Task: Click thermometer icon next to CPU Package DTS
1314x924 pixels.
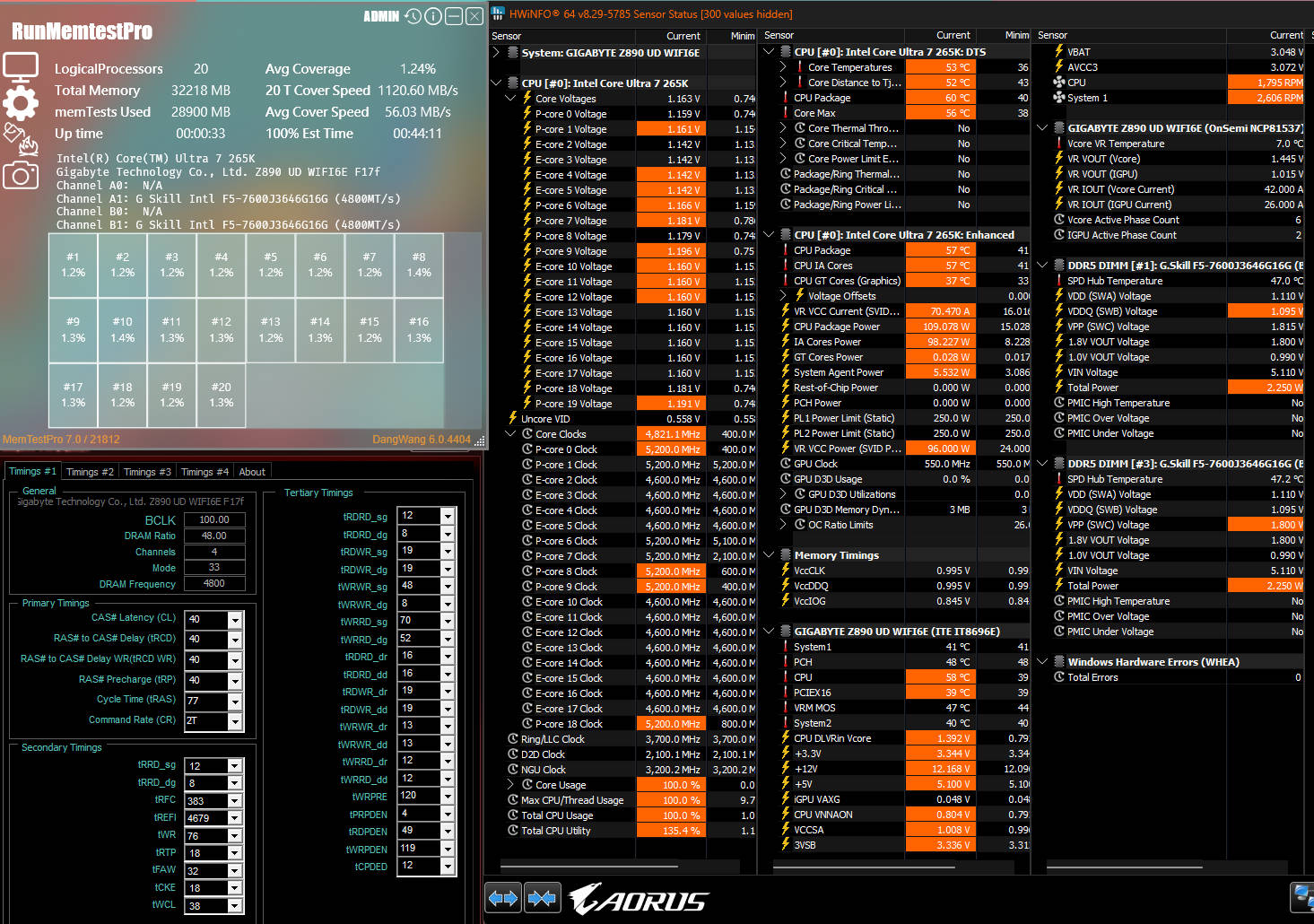Action: pos(786,98)
